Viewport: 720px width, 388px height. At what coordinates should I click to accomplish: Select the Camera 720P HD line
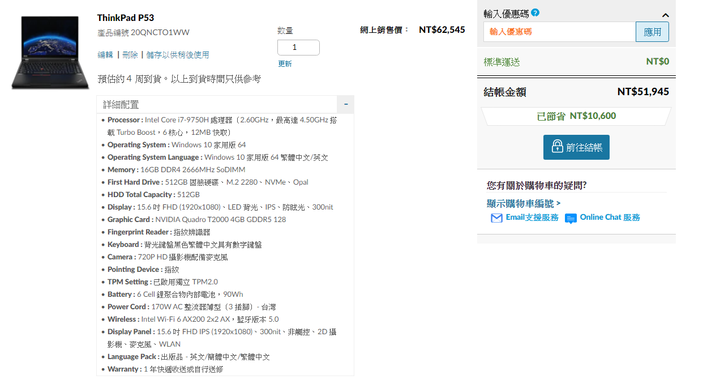click(x=167, y=257)
